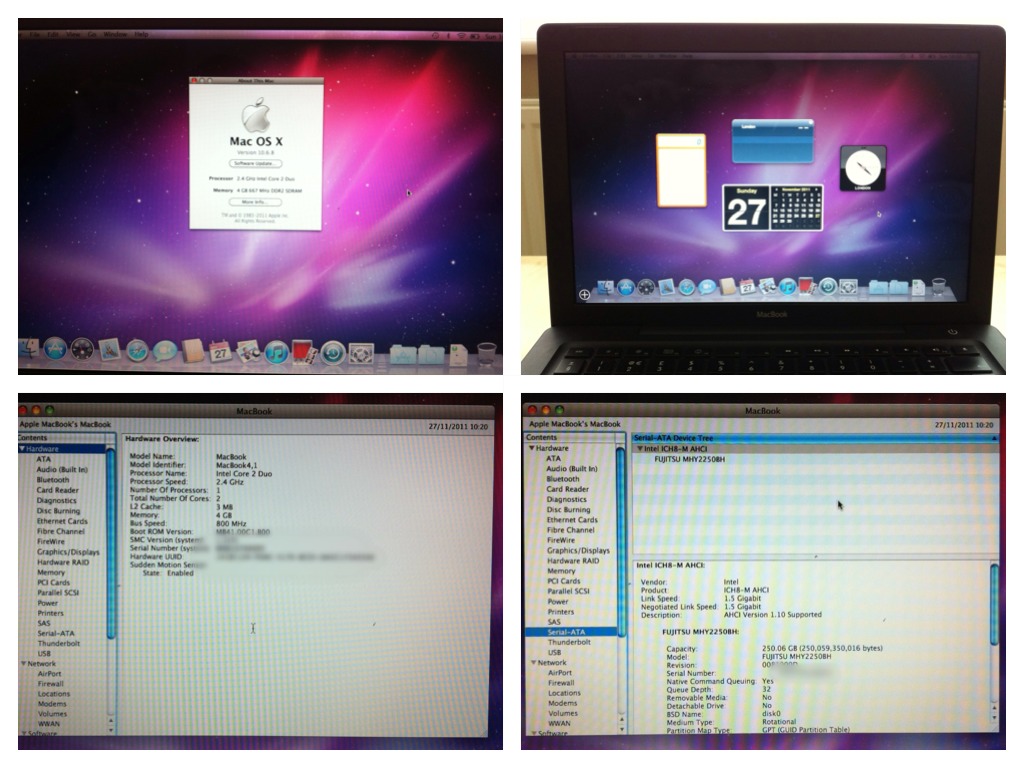Image resolution: width=1024 pixels, height=768 pixels.
Task: Launch iTunes from About This Mac photo's dock
Action: tap(276, 353)
